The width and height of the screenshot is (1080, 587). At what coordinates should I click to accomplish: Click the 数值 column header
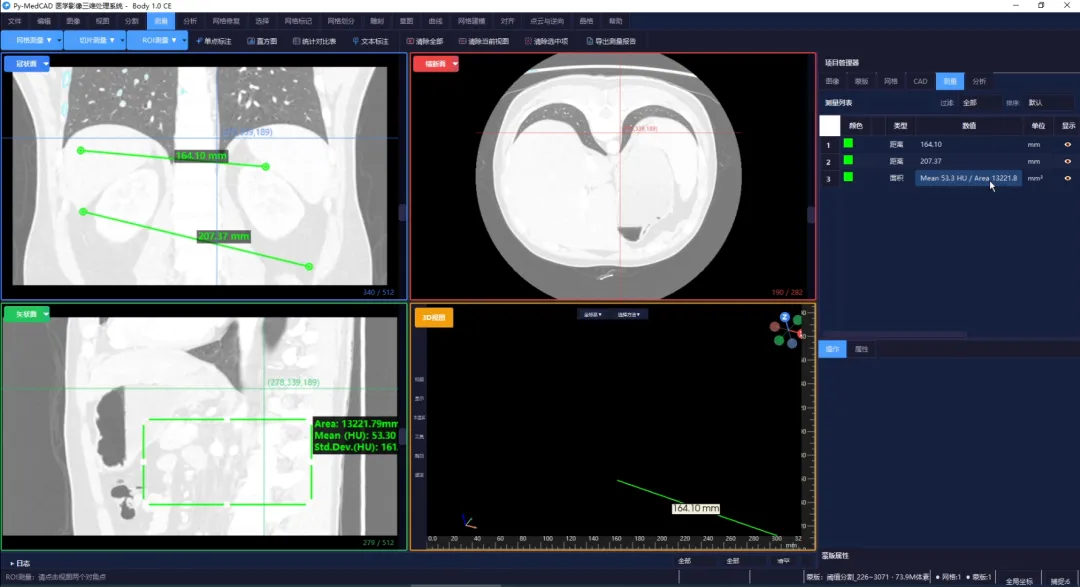tap(968, 125)
